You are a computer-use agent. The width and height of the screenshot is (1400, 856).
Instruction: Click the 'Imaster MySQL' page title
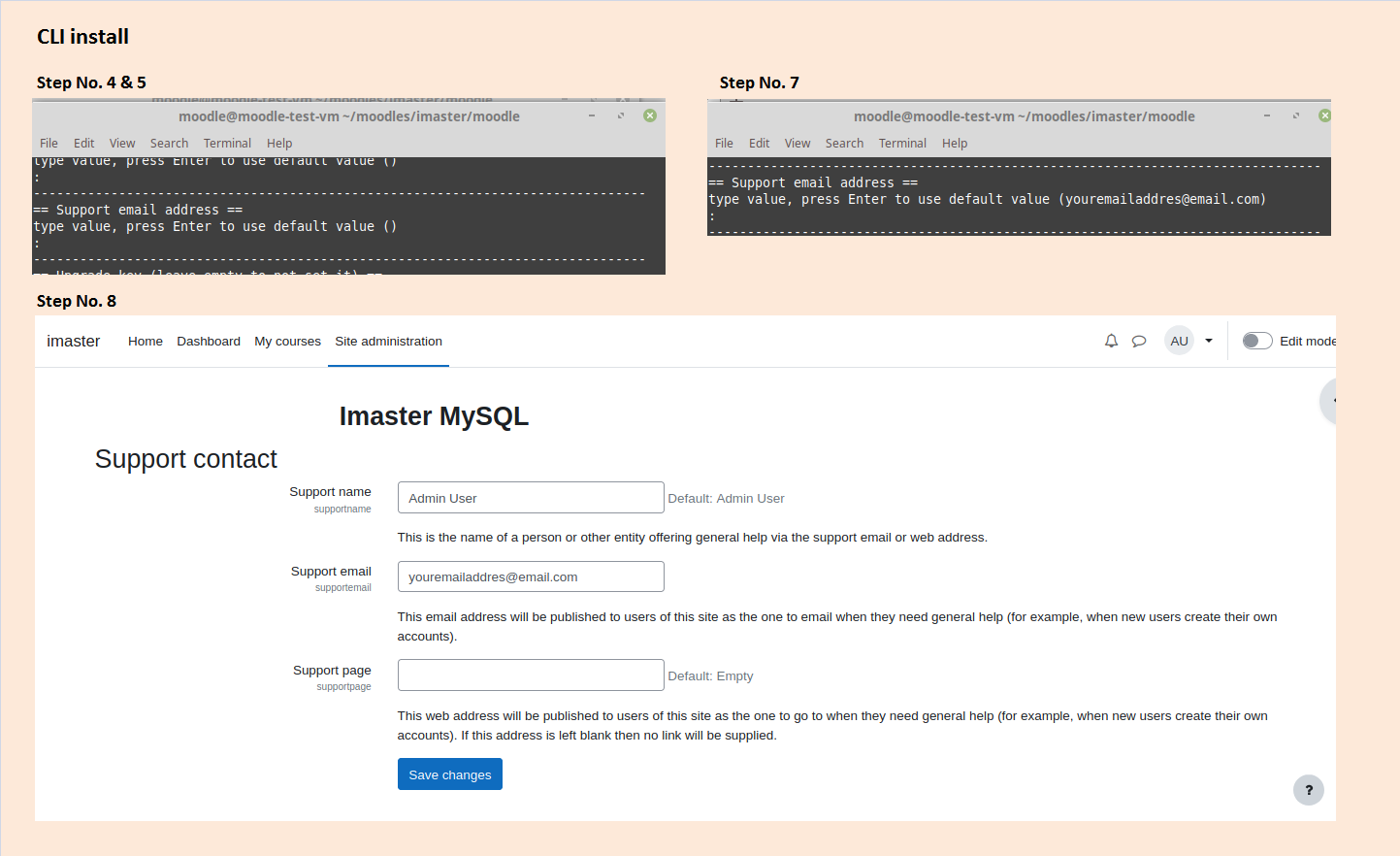coord(434,416)
